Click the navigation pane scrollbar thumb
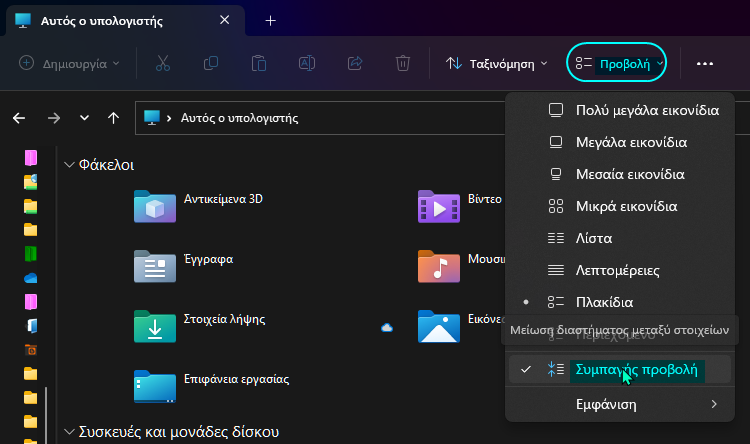This screenshot has width=750, height=444. point(46,415)
